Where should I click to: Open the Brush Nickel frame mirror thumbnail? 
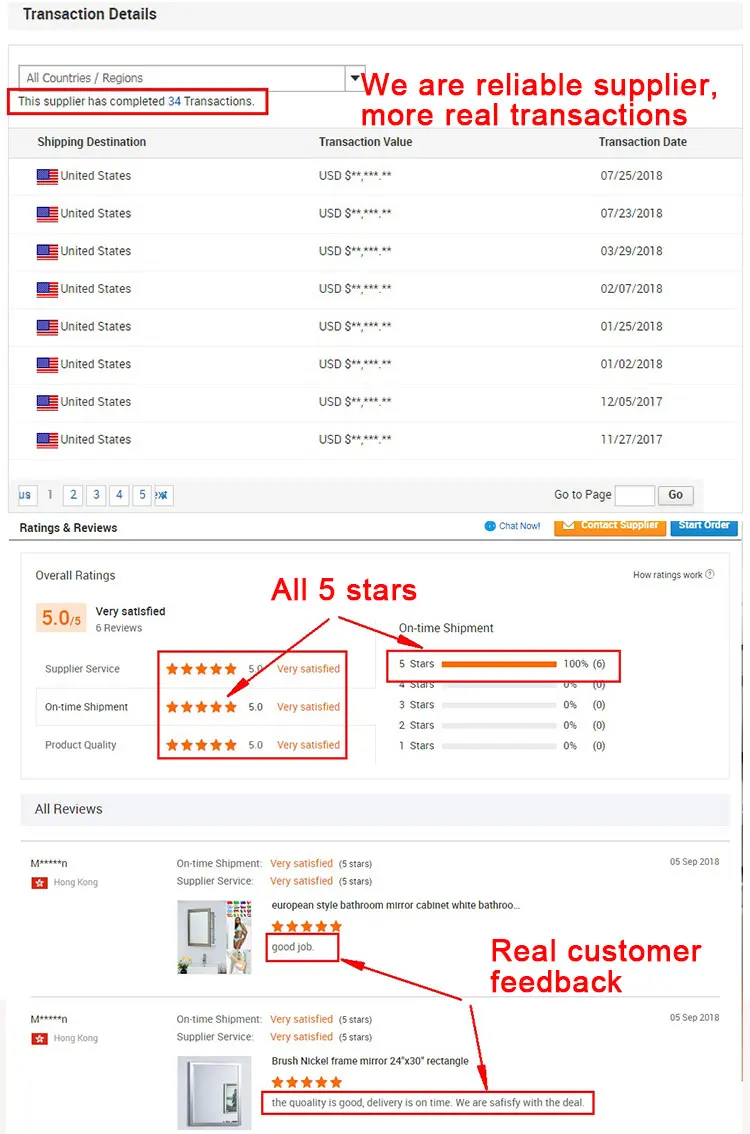[x=215, y=1093]
